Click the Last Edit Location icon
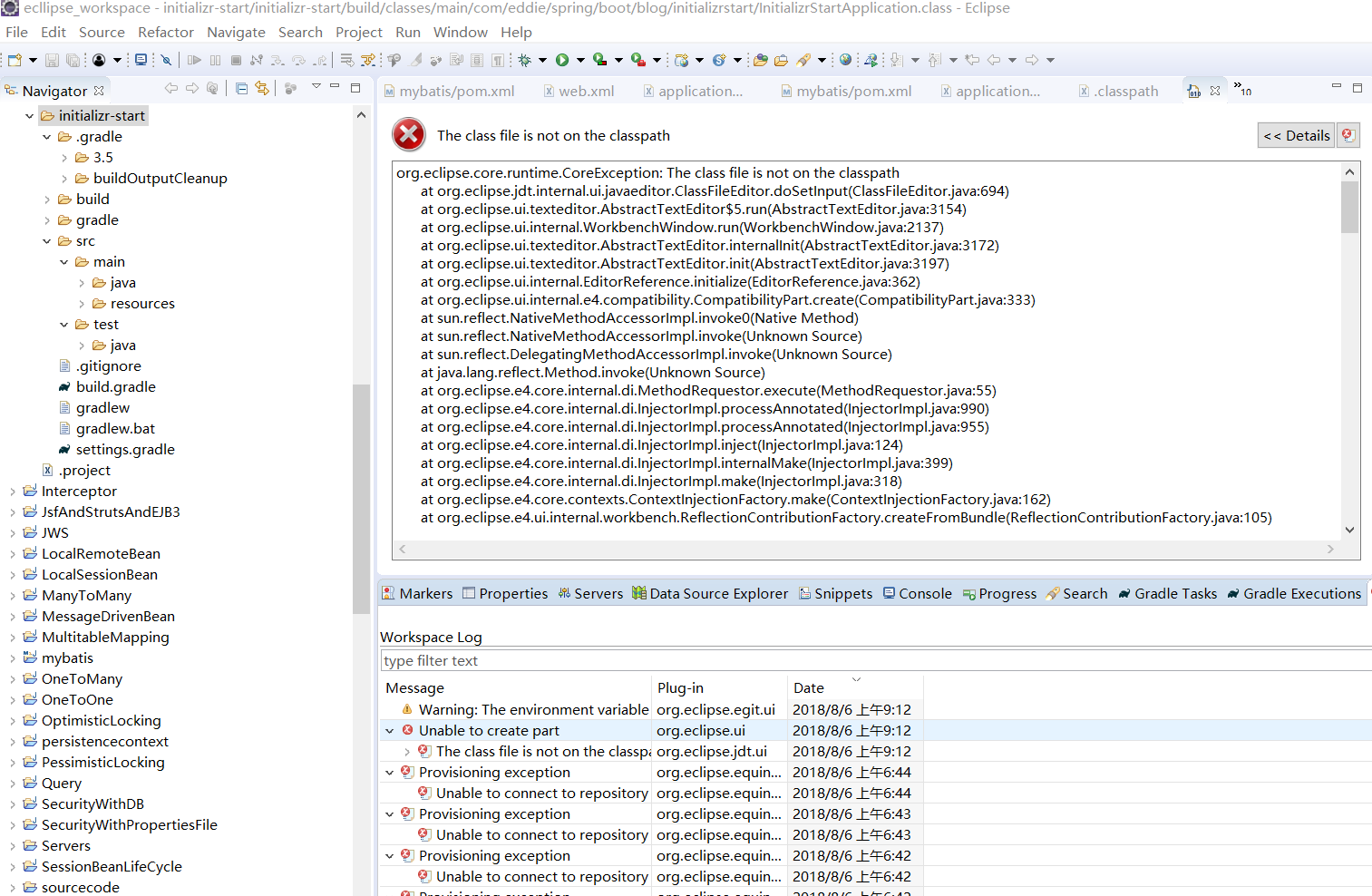The image size is (1372, 896). [972, 60]
